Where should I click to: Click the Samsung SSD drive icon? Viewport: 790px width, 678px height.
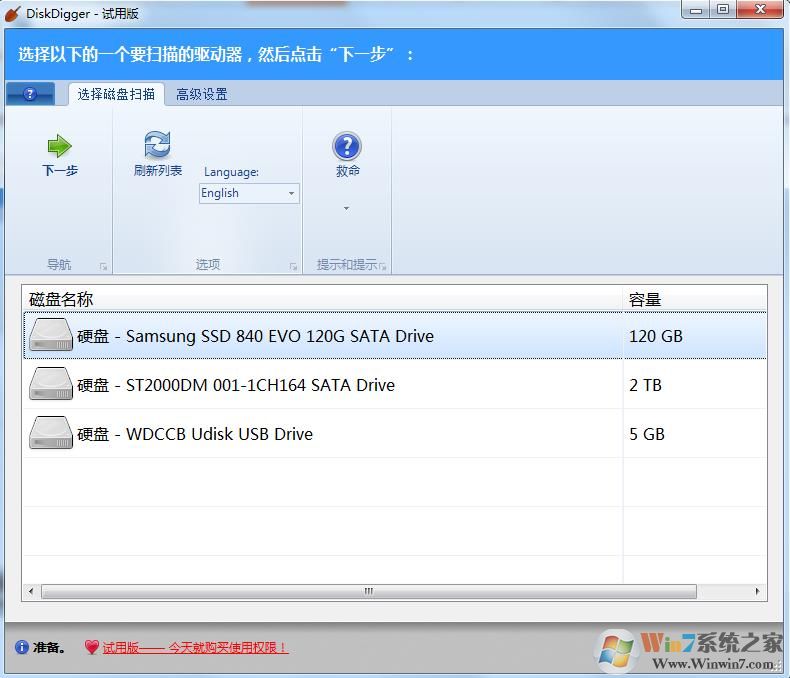pyautogui.click(x=51, y=335)
